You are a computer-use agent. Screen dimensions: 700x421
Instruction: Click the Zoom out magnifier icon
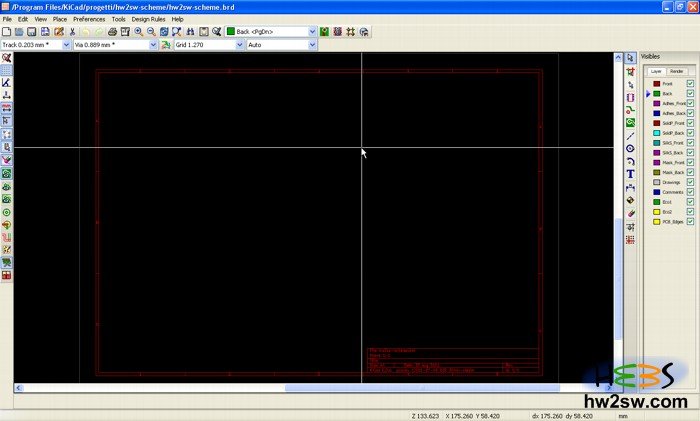point(151,32)
